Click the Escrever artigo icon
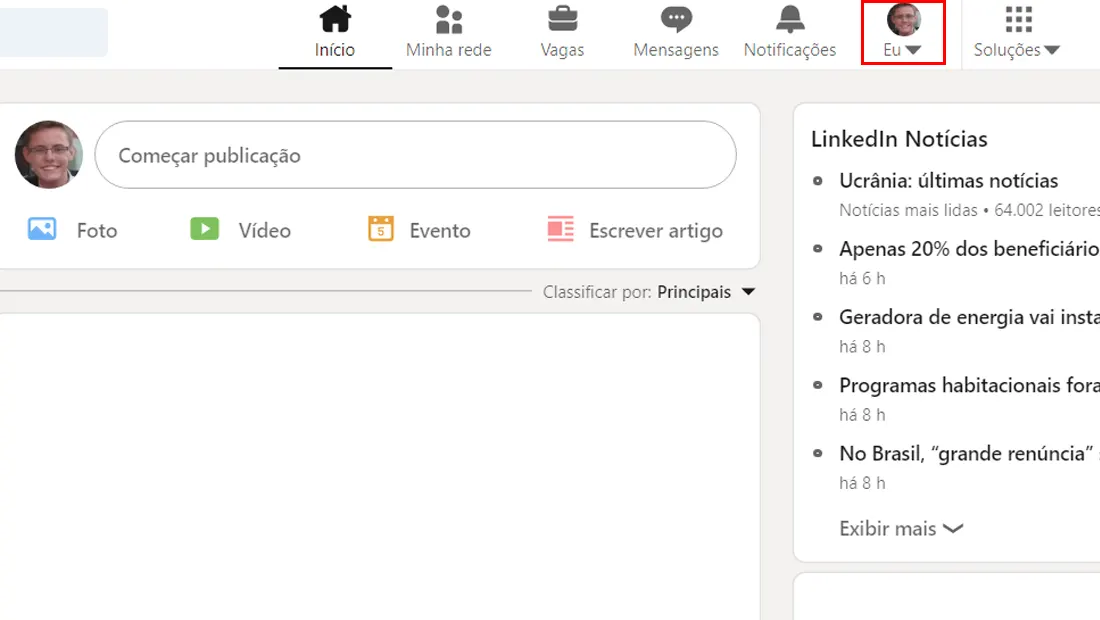Screen dimensions: 1100x620 561,229
